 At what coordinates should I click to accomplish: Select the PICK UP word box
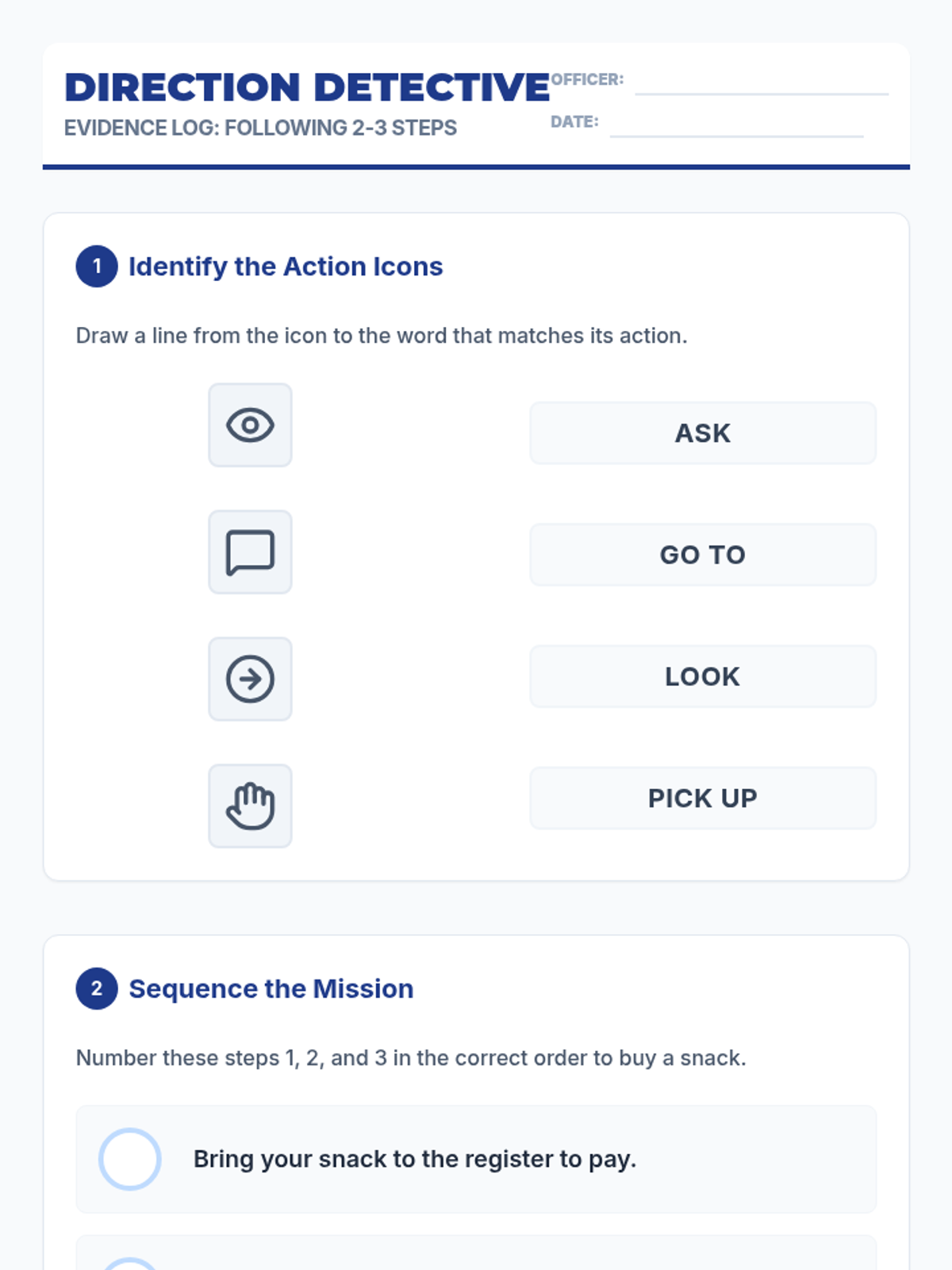pyautogui.click(x=703, y=799)
